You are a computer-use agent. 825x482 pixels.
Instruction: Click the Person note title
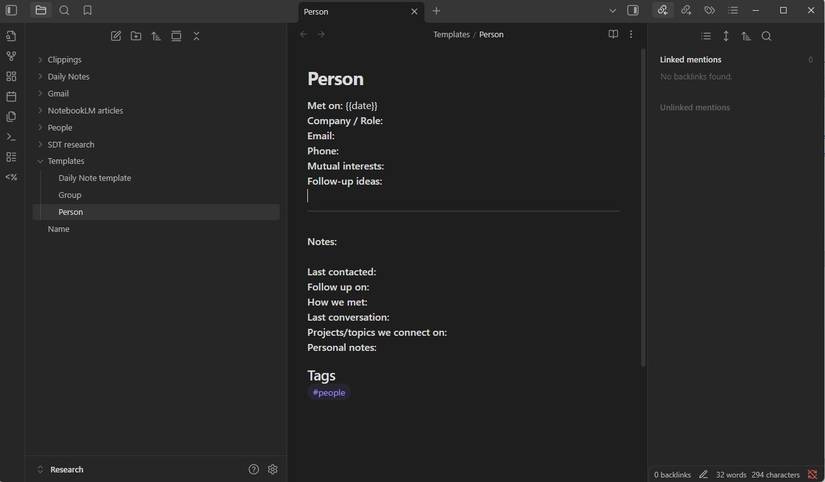click(335, 79)
